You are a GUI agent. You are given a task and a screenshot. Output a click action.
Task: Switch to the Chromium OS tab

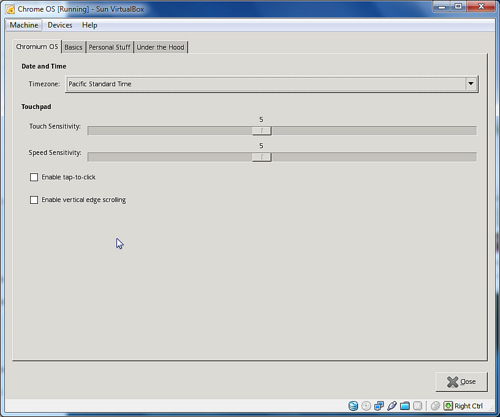[37, 47]
